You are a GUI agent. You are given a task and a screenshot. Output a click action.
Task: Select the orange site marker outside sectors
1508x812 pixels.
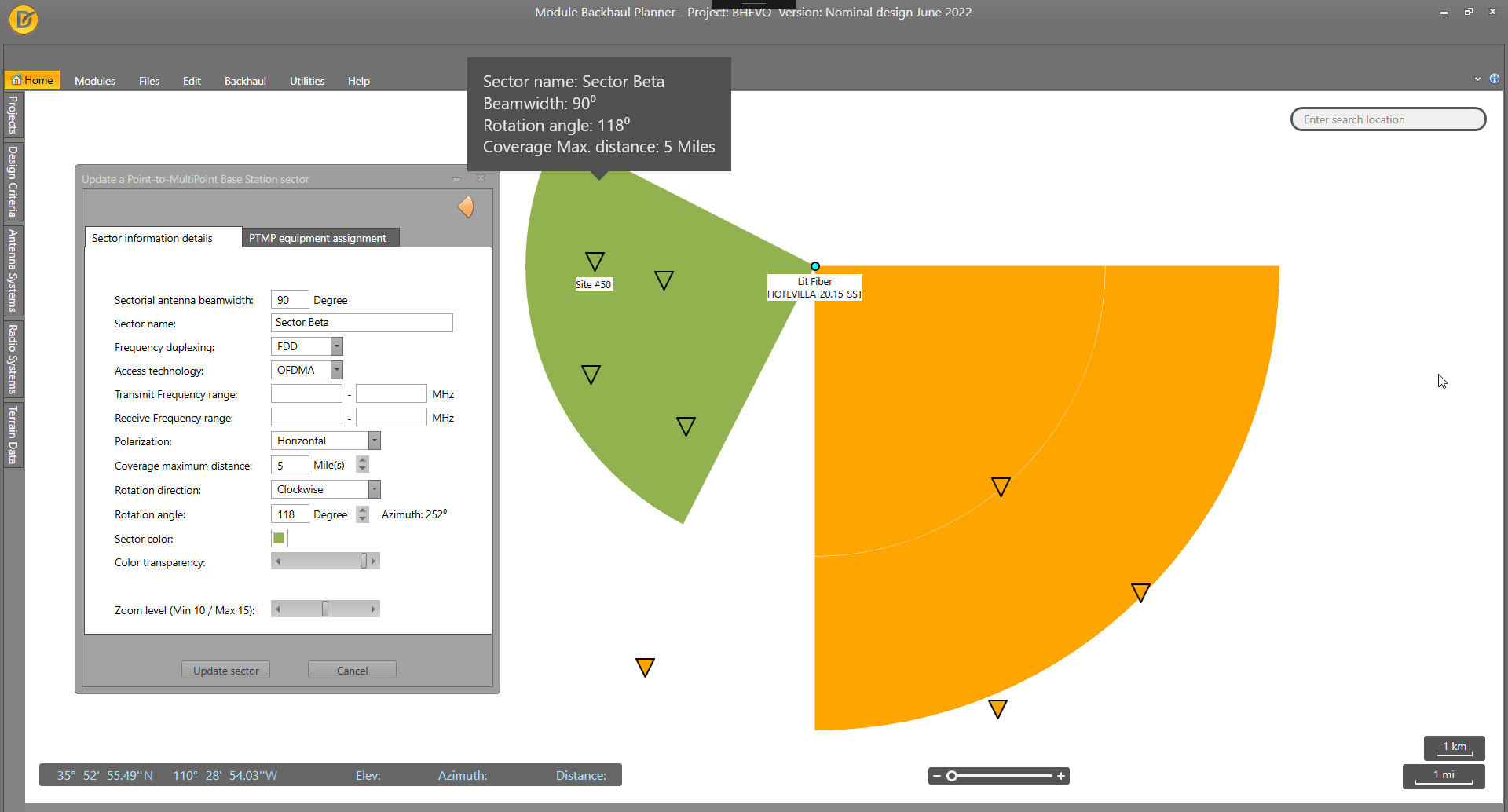pos(645,668)
